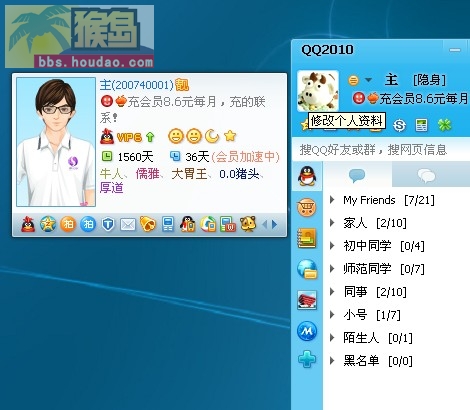Click the avatar show image on profile card

(56, 142)
